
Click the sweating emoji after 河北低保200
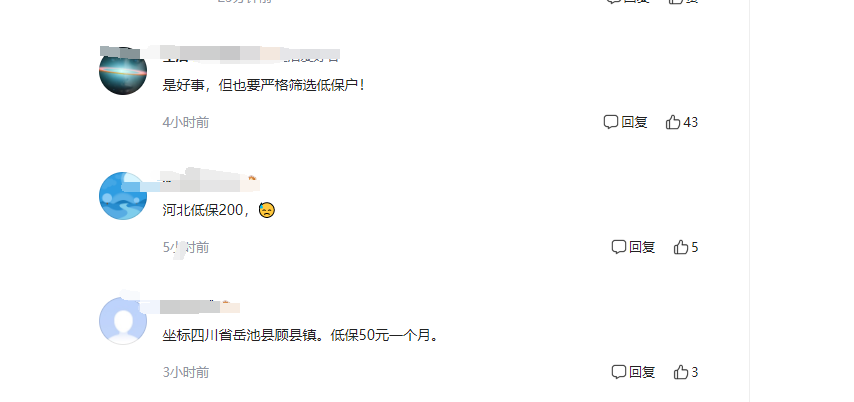pos(267,210)
